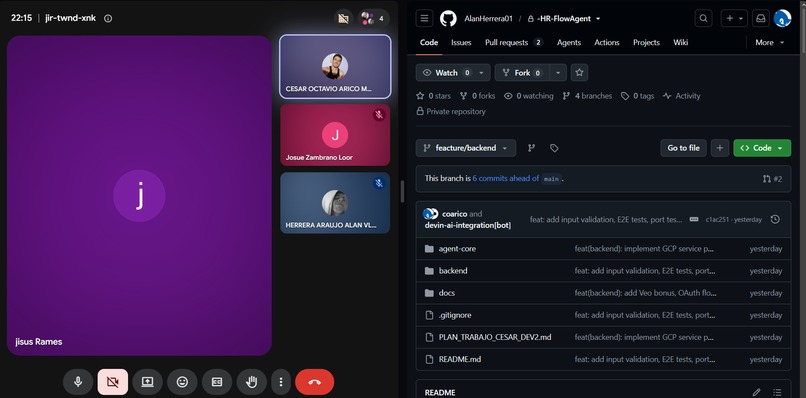Edit README pencil icon
Screen dimensions: 806x398
tap(756, 392)
